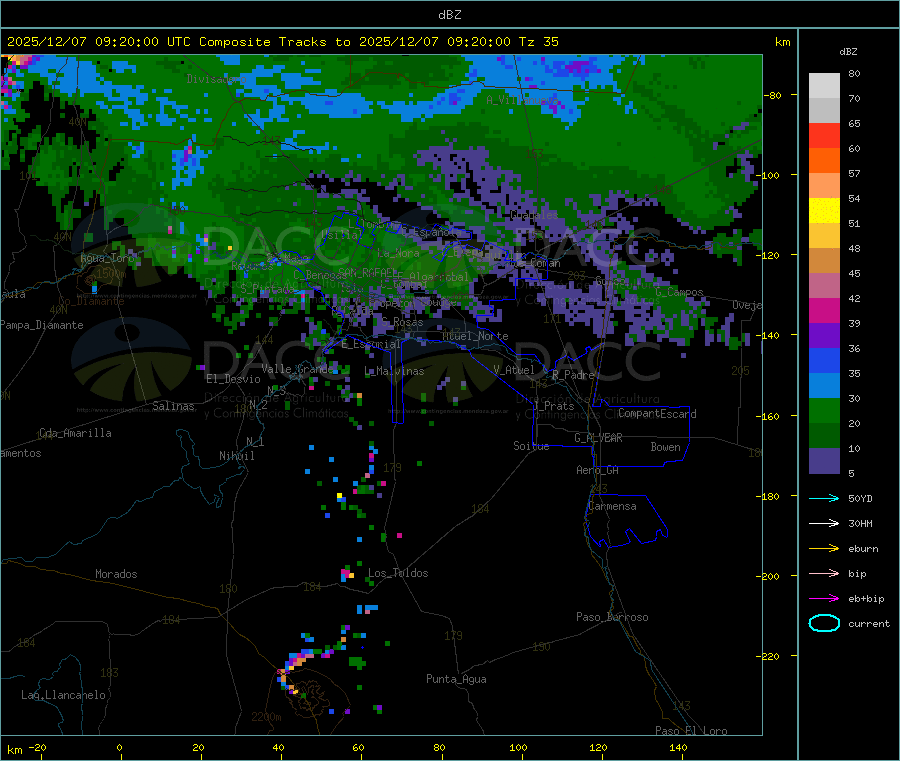
Task: Select the 42 dBZ pink swatch
Action: pyautogui.click(x=824, y=286)
